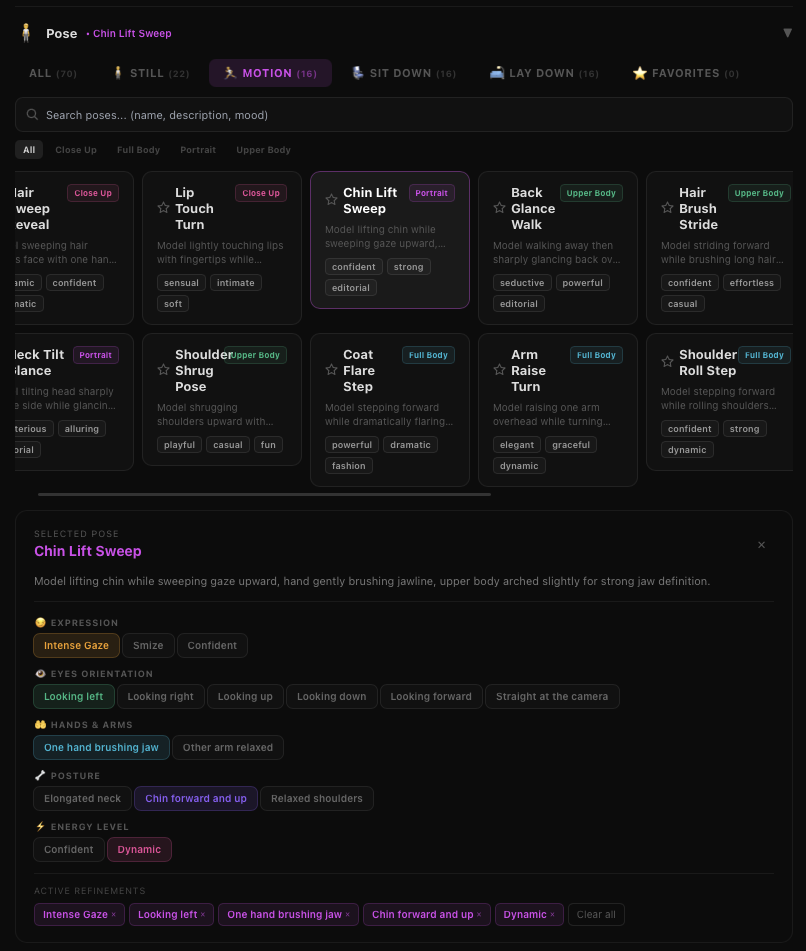The height and width of the screenshot is (951, 806).
Task: Enable the Looking up eyes orientation
Action: tap(245, 697)
